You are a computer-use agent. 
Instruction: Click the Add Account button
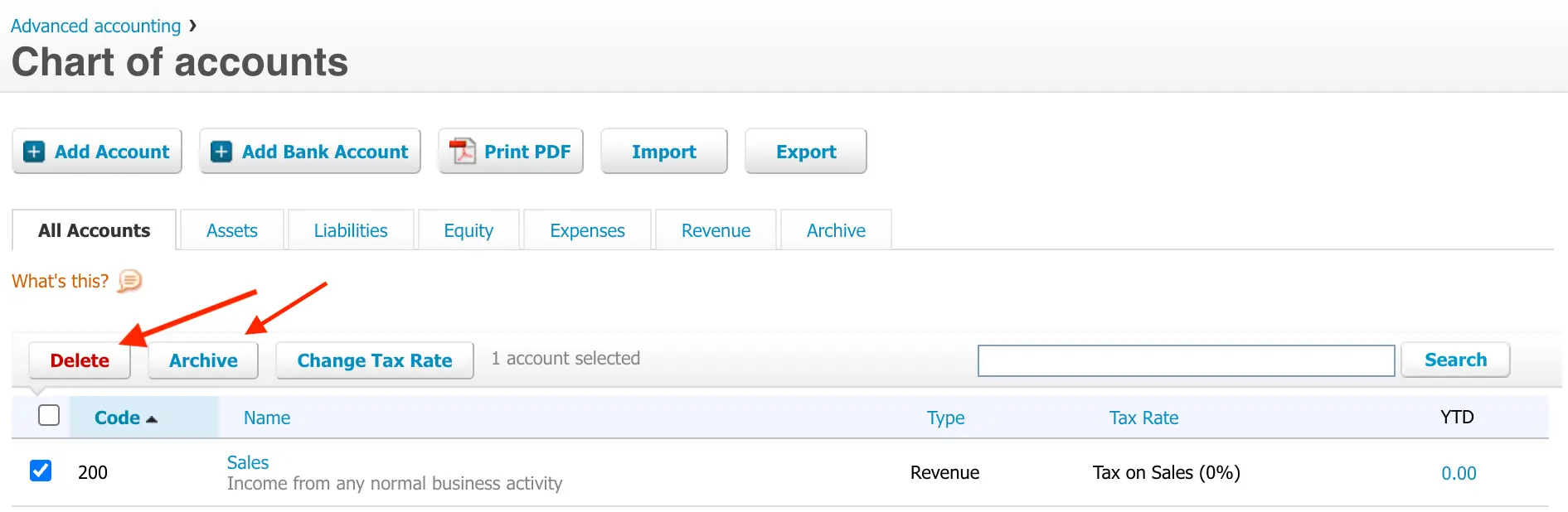point(97,152)
